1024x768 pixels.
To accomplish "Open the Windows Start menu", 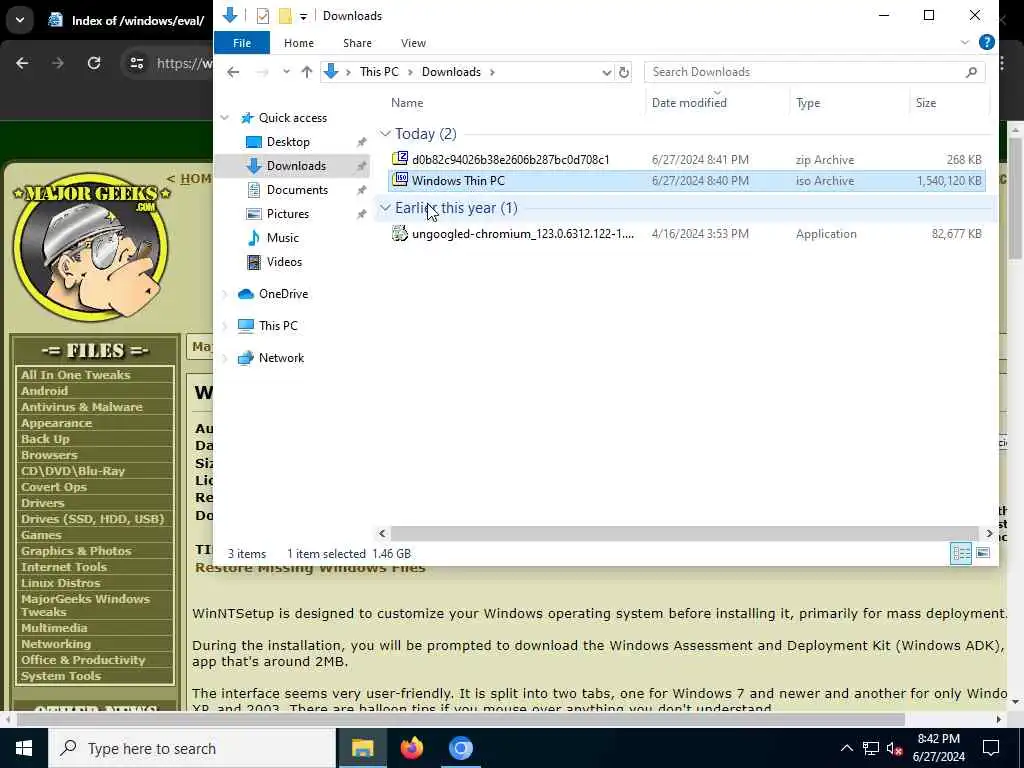I will point(24,748).
